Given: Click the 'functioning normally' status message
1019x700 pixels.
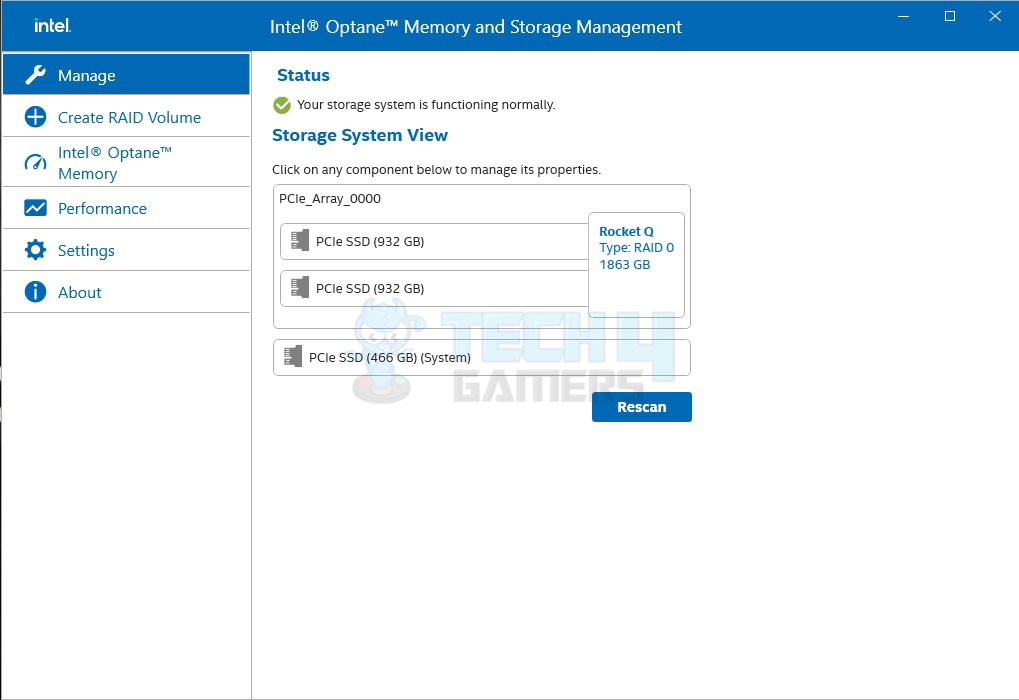Looking at the screenshot, I should (x=426, y=105).
